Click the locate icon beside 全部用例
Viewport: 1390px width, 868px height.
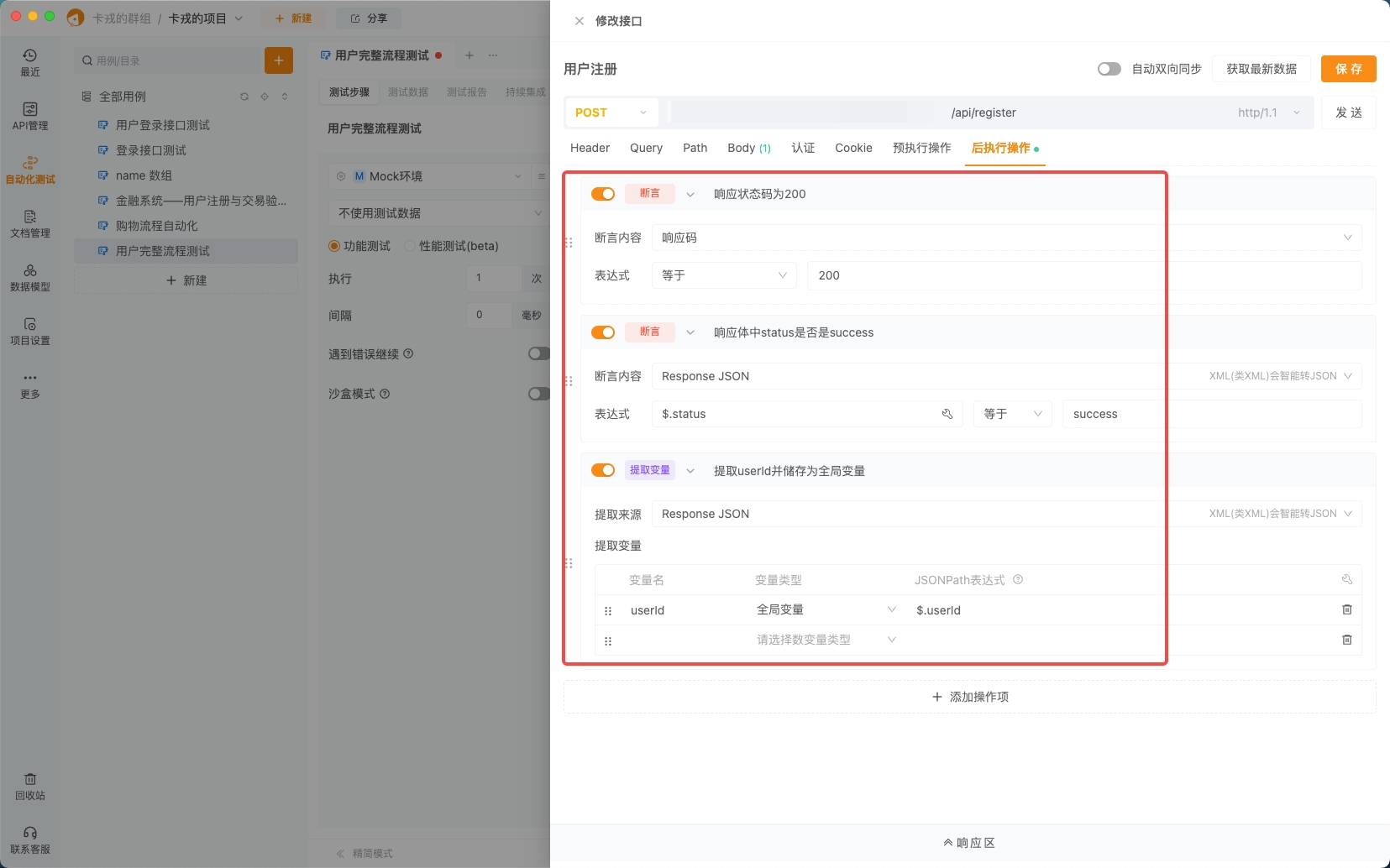tap(265, 97)
